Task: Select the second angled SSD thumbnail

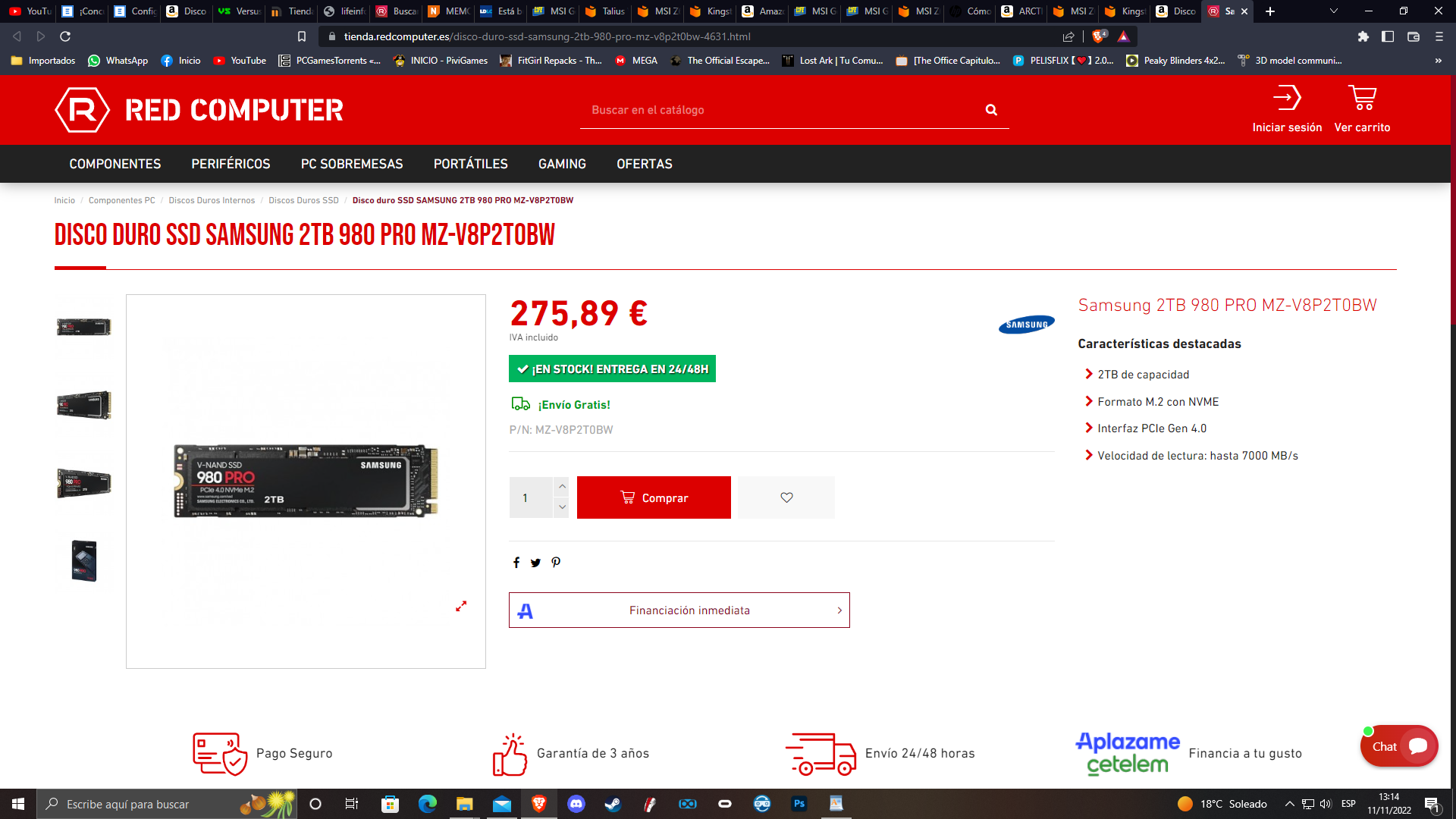Action: pos(84,405)
